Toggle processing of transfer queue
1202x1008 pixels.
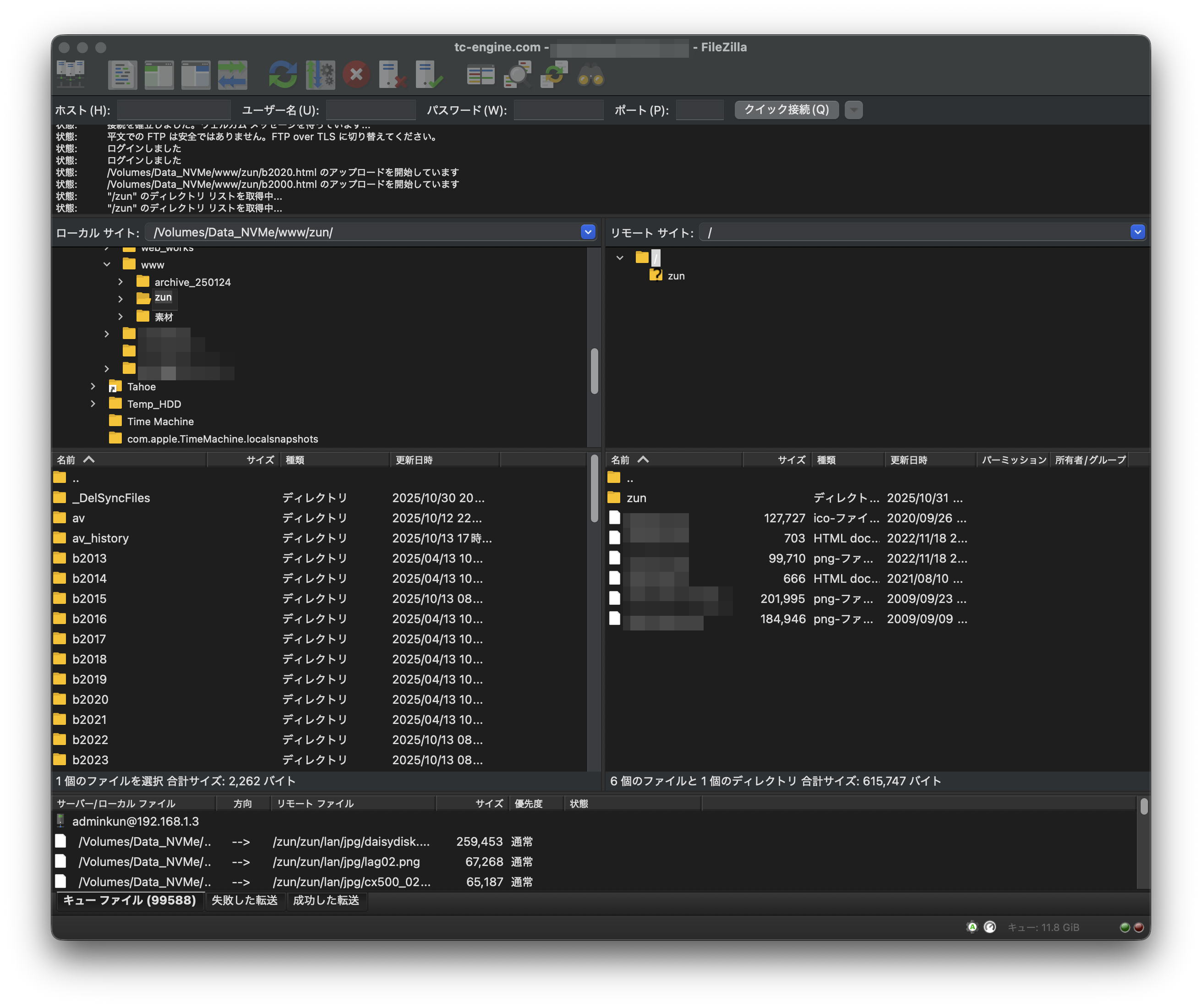pos(320,74)
